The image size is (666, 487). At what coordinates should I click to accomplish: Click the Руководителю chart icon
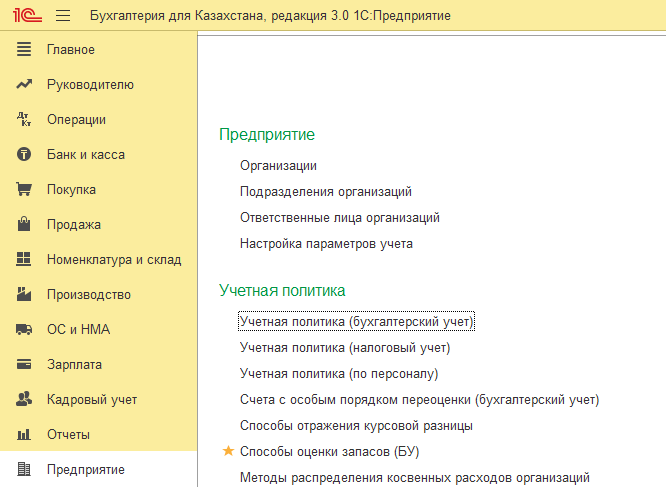pos(24,84)
